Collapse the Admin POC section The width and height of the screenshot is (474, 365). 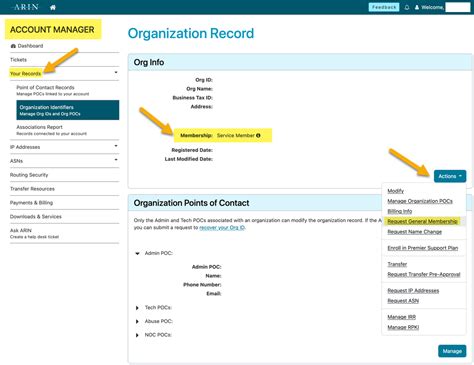coord(137,253)
